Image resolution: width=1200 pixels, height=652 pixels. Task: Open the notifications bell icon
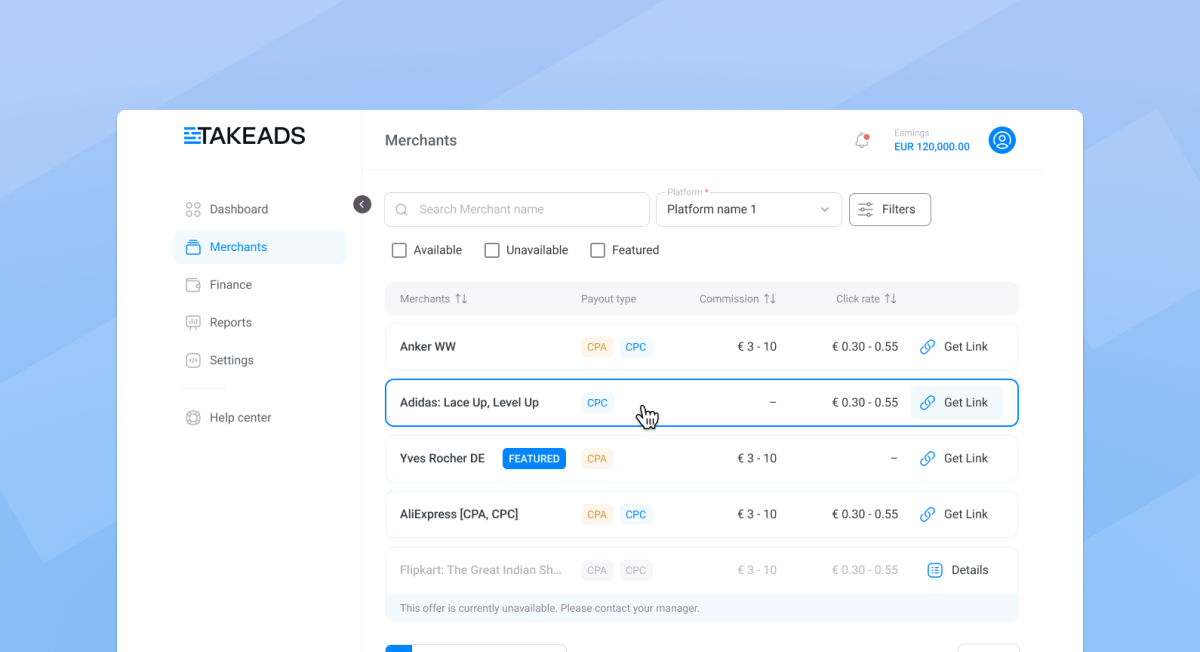[862, 140]
